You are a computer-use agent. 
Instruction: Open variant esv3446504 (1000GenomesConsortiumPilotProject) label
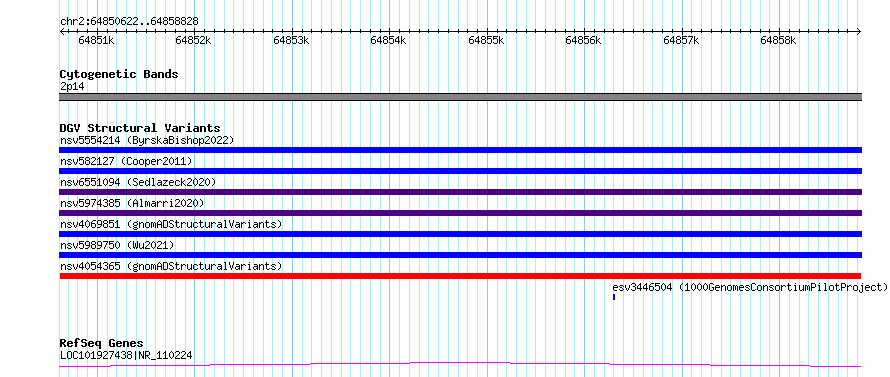pos(750,287)
